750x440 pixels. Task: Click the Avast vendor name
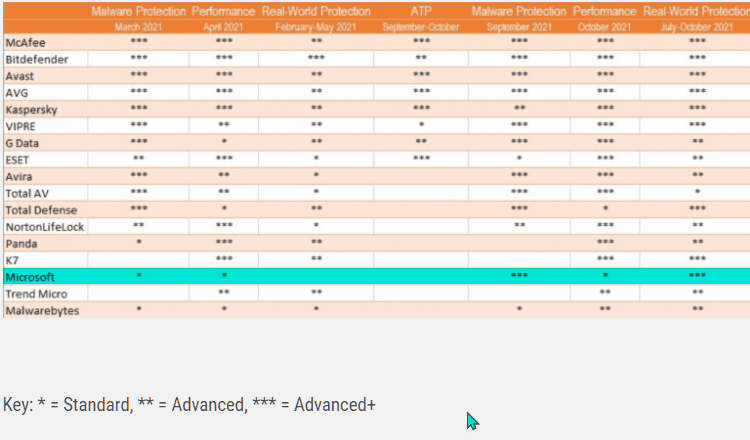20,76
